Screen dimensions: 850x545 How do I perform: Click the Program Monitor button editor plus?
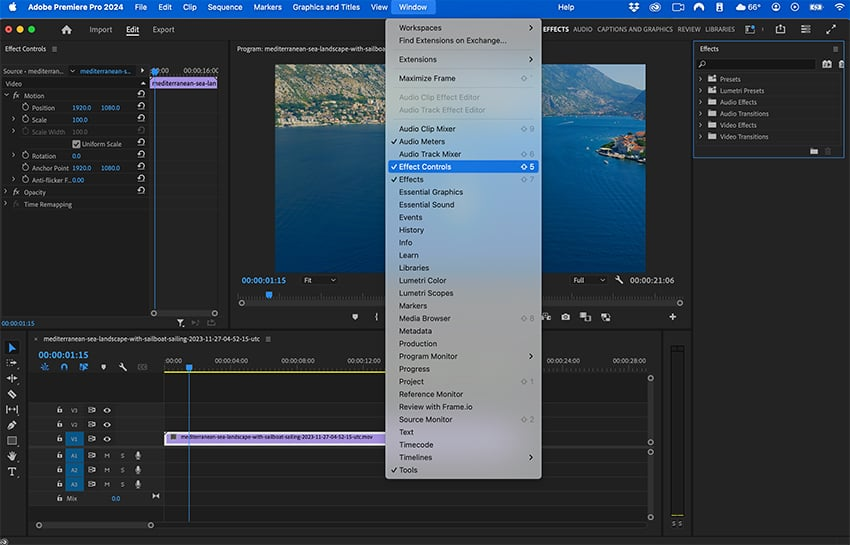673,317
